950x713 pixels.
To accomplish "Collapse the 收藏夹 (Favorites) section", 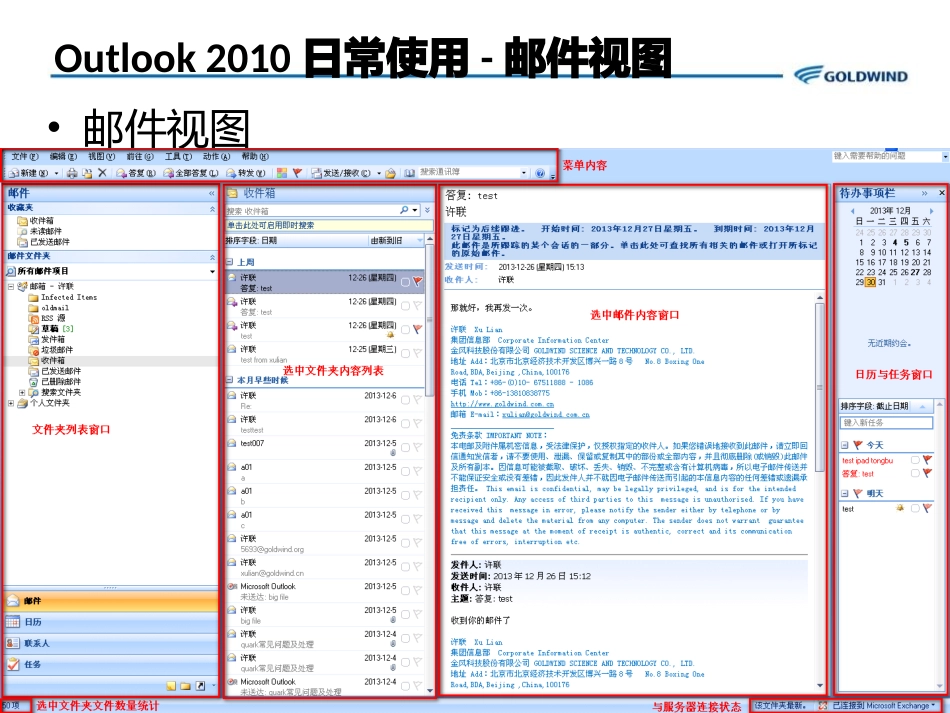I will click(x=212, y=208).
